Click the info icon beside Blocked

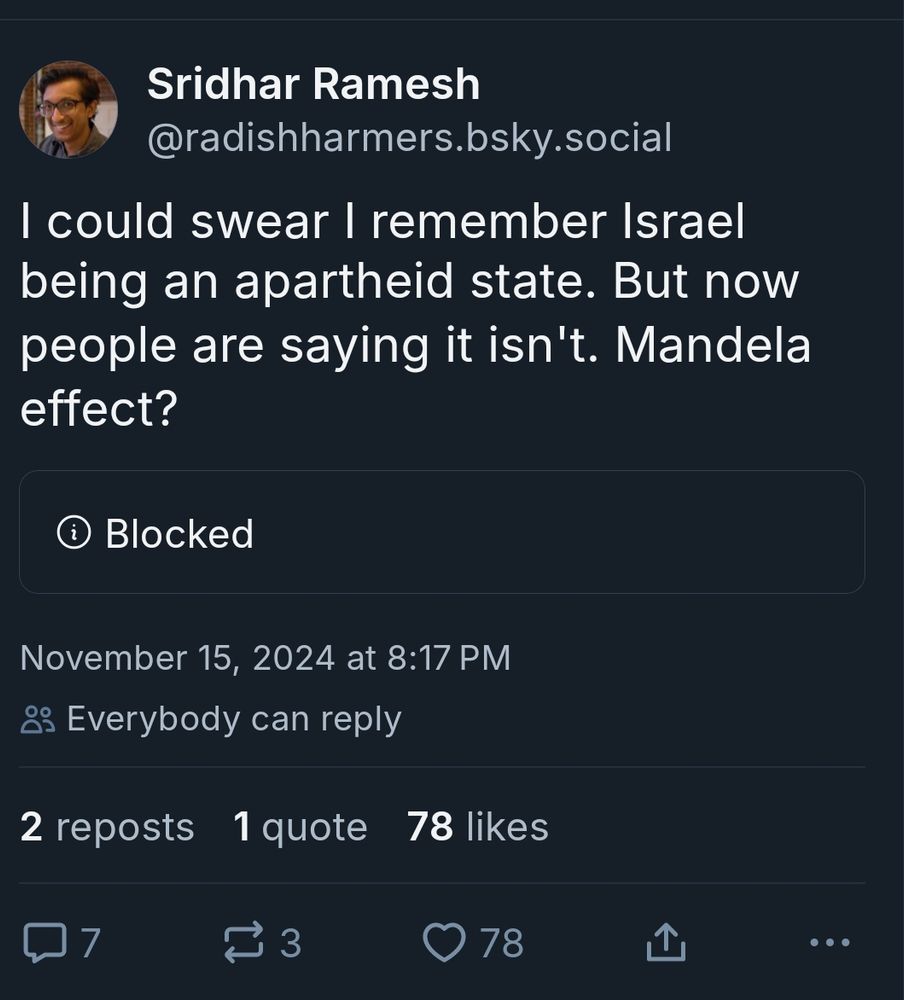click(x=74, y=533)
